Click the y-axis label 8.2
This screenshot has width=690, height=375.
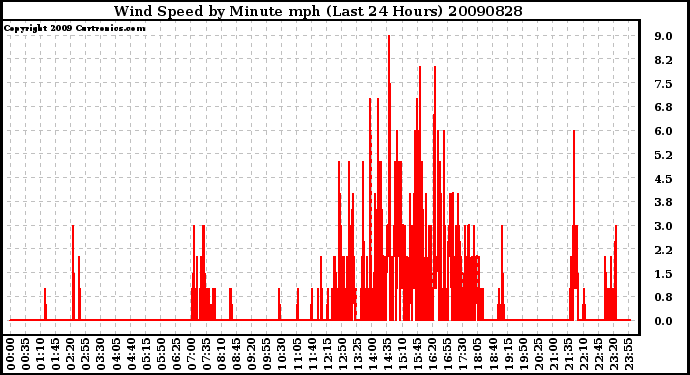[x=663, y=60]
